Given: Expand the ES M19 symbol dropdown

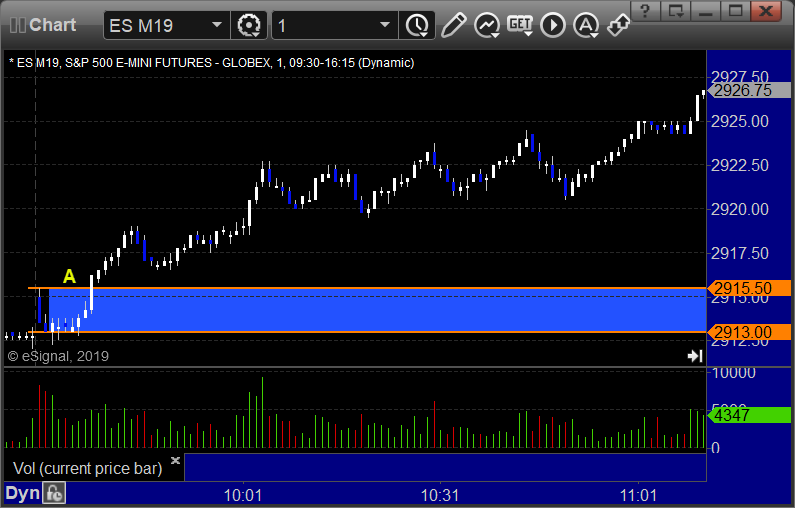Looking at the screenshot, I should (217, 25).
